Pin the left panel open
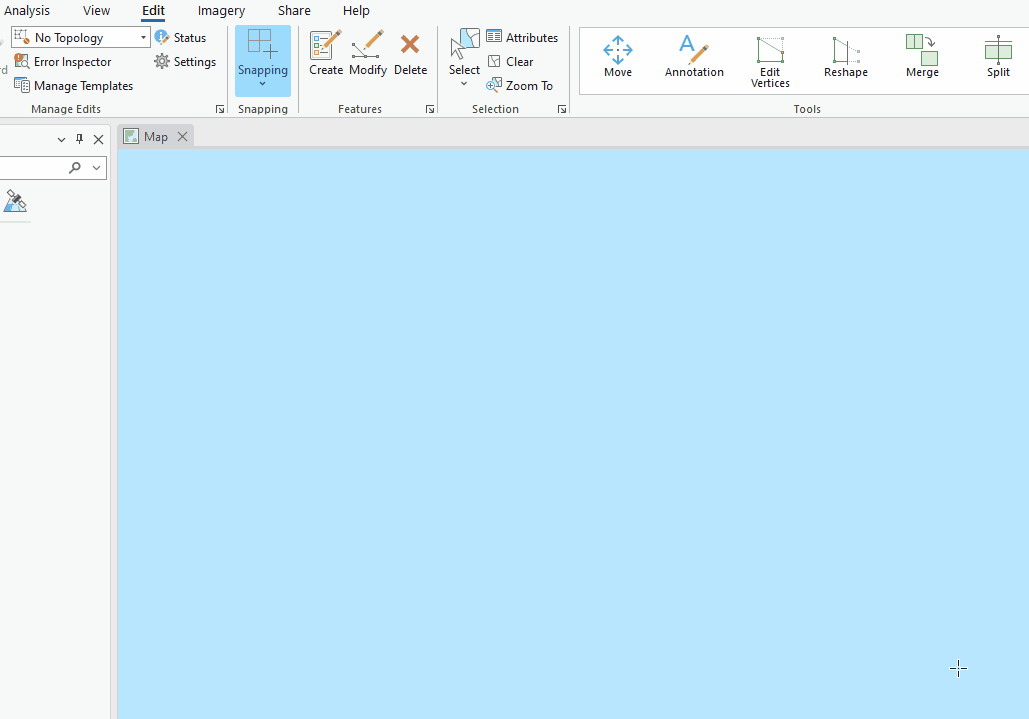 coord(79,139)
